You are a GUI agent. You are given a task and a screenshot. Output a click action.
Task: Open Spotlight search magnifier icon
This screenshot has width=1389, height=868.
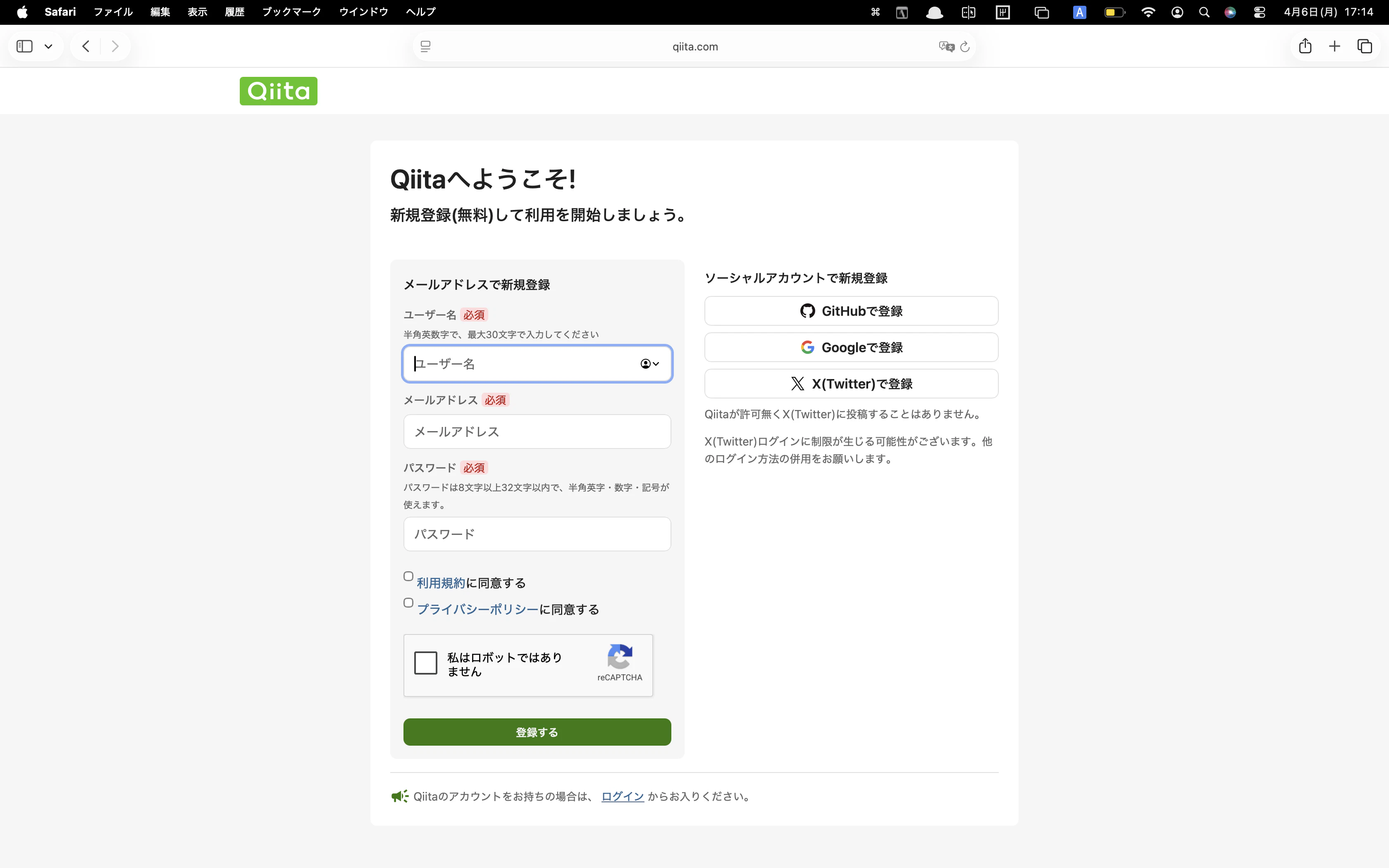tap(1204, 12)
